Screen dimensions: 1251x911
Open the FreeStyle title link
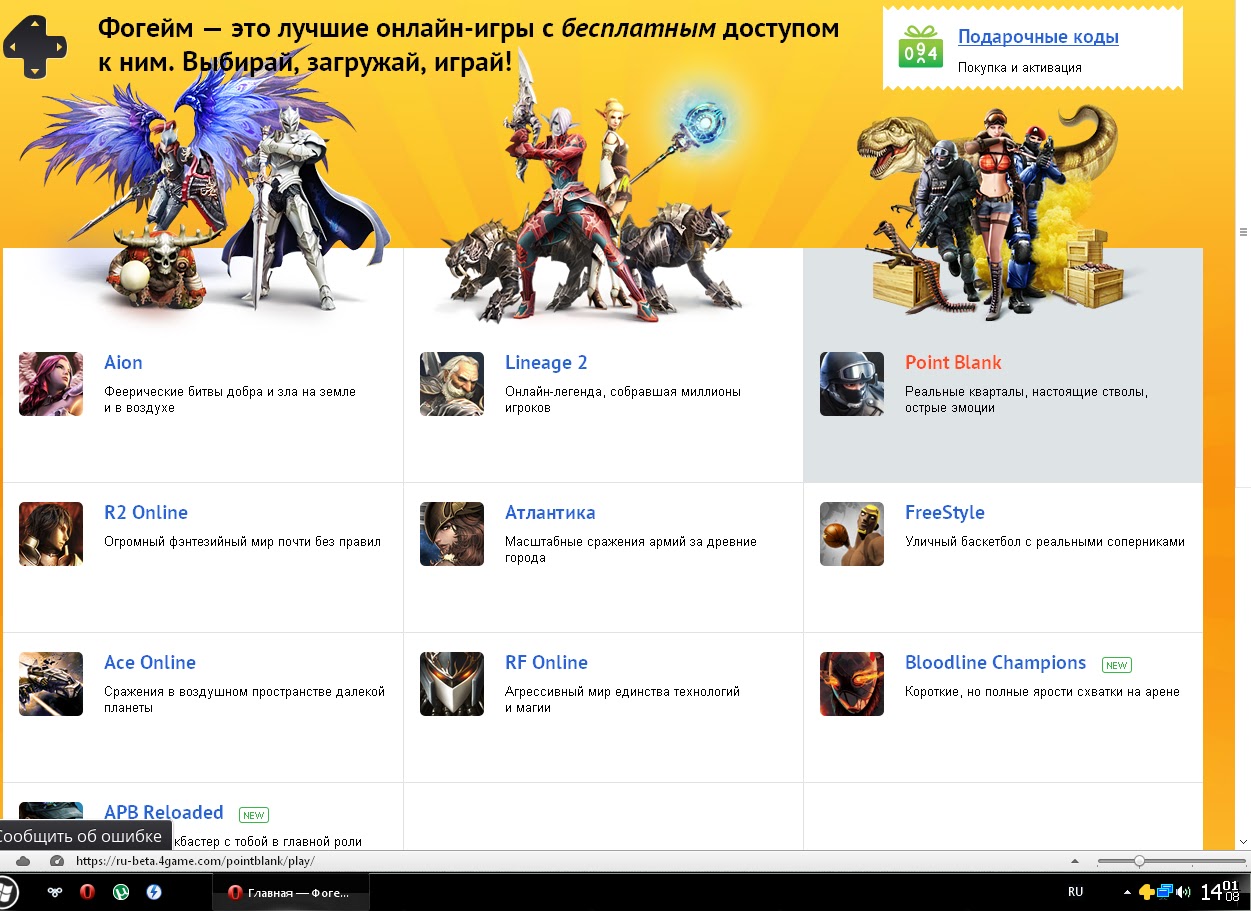[x=945, y=513]
